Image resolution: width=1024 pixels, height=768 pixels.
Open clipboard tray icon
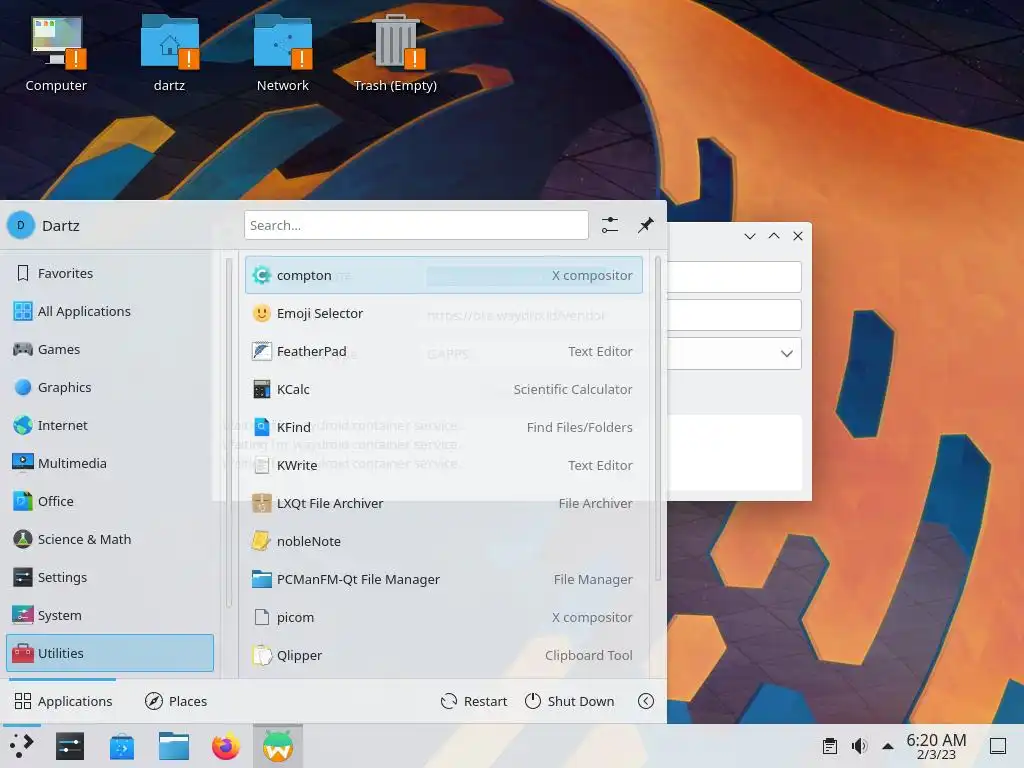click(830, 746)
